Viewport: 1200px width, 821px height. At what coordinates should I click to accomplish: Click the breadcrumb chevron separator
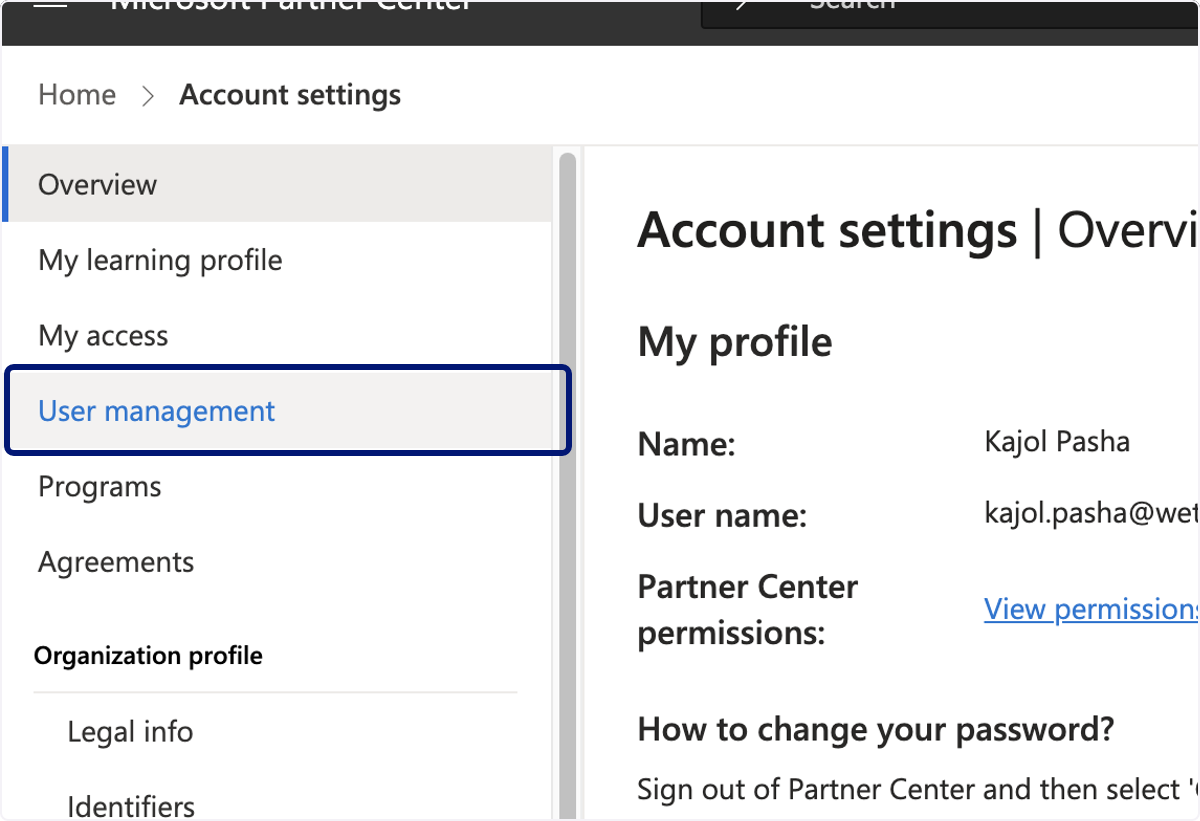(148, 96)
